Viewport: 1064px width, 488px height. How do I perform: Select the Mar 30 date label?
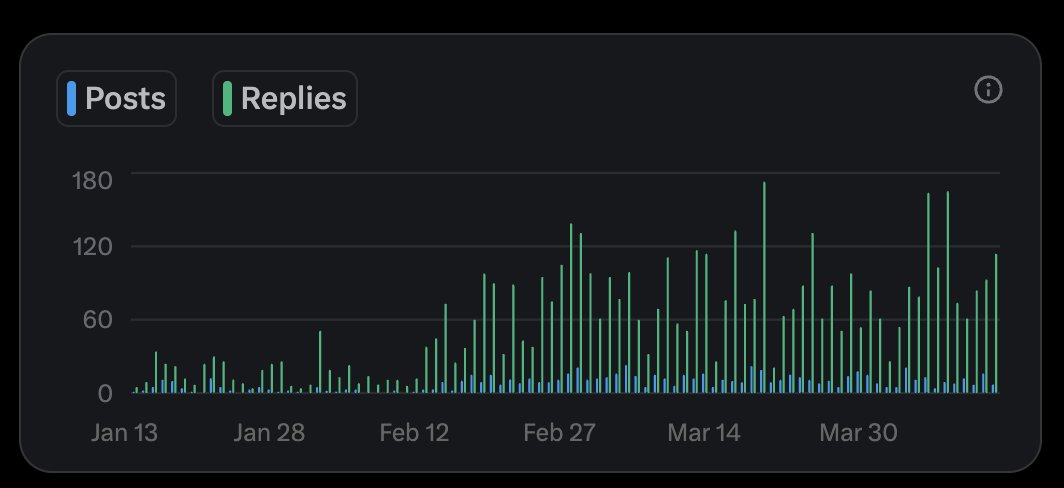coord(858,433)
